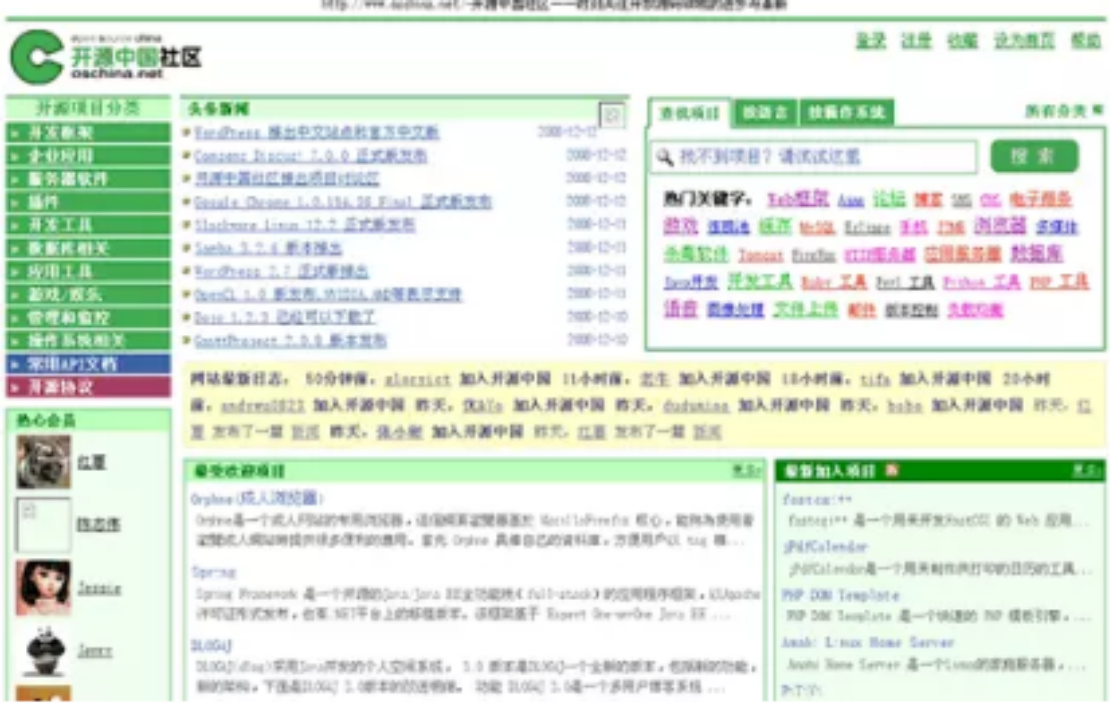
Task: Expand the 插件 category
Action: pos(88,202)
